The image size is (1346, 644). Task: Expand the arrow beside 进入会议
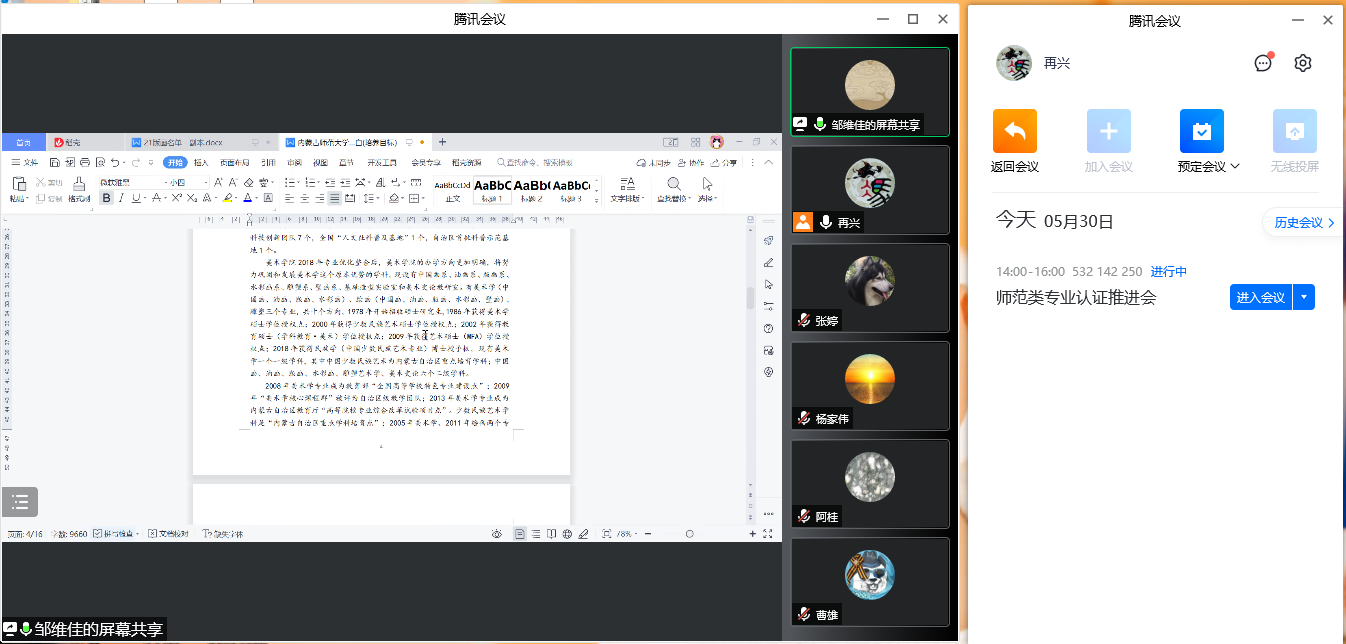(1304, 297)
